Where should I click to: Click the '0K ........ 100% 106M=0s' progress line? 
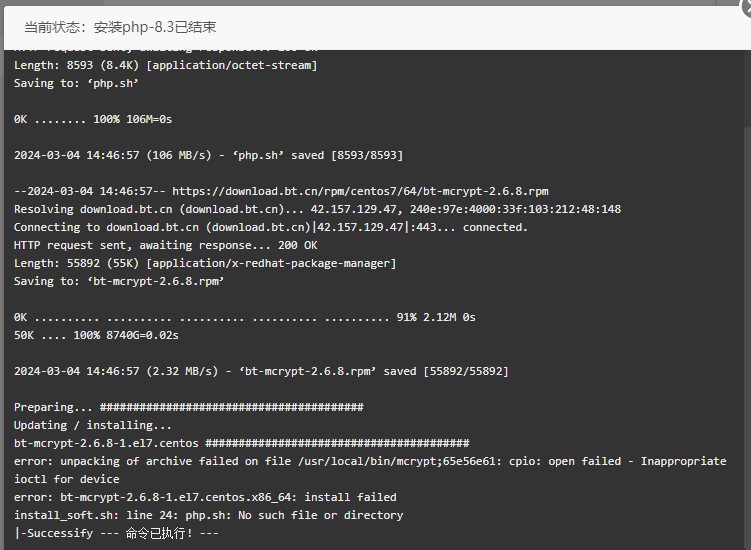pyautogui.click(x=93, y=119)
